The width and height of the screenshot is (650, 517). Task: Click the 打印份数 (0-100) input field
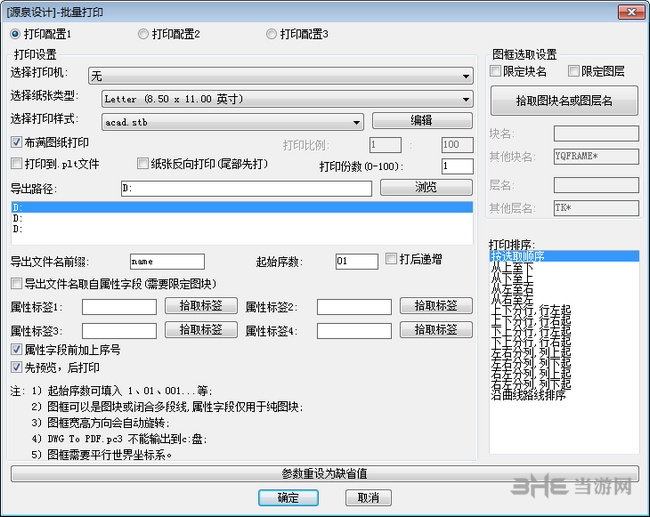pos(457,166)
